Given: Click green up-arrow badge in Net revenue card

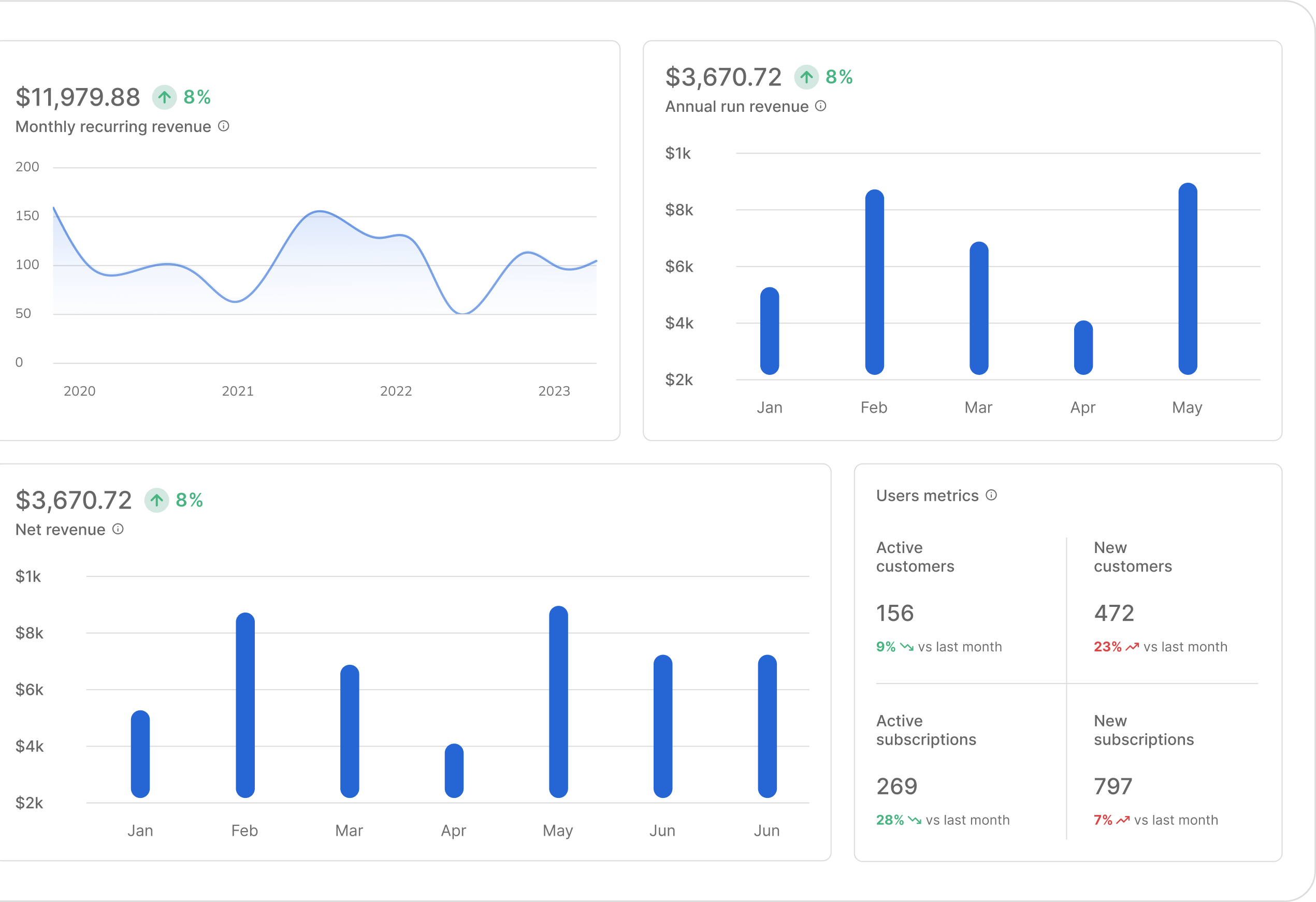Looking at the screenshot, I should click(157, 500).
